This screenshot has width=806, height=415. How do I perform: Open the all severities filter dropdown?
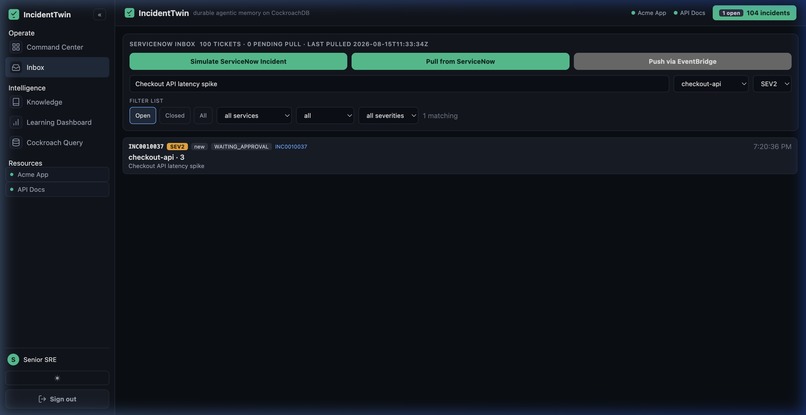388,116
